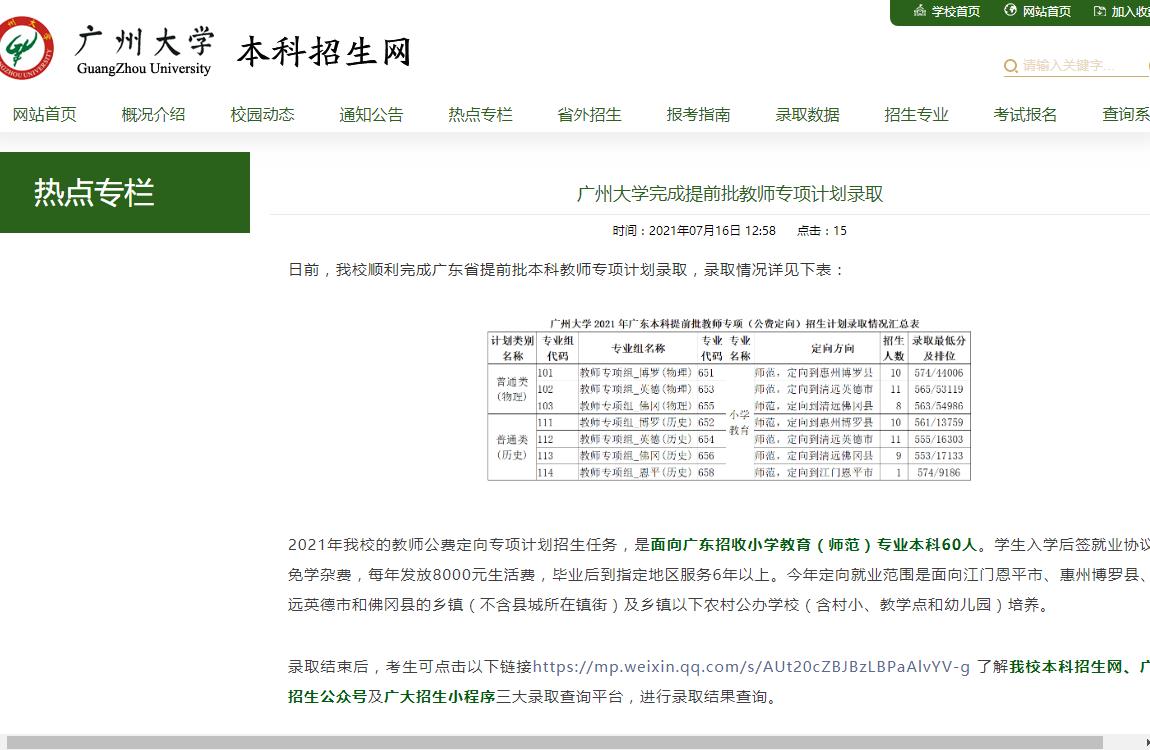Open the 录取数据 menu item
Screen dimensions: 1150x750
click(x=807, y=114)
